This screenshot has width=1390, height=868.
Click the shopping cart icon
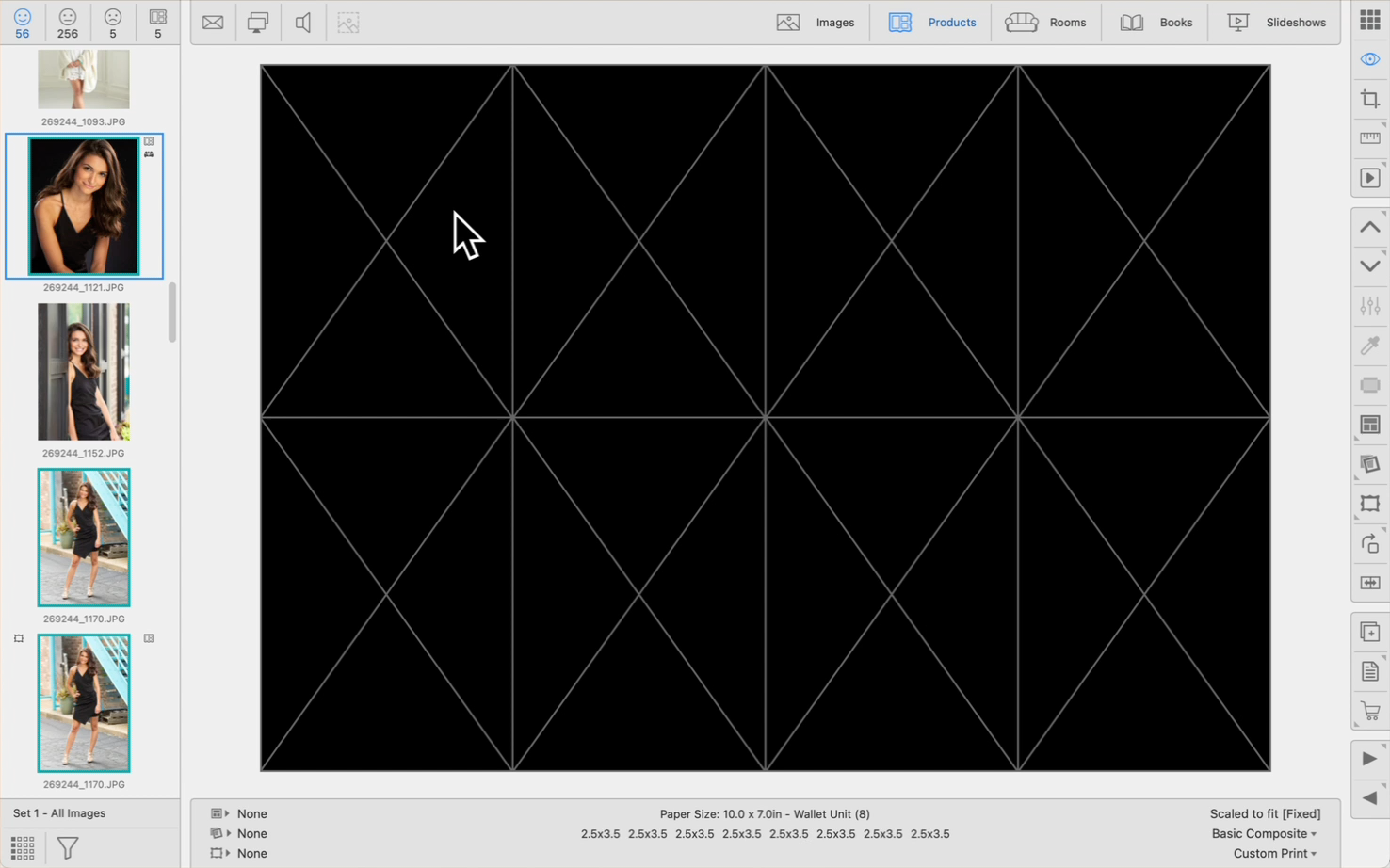tap(1369, 711)
